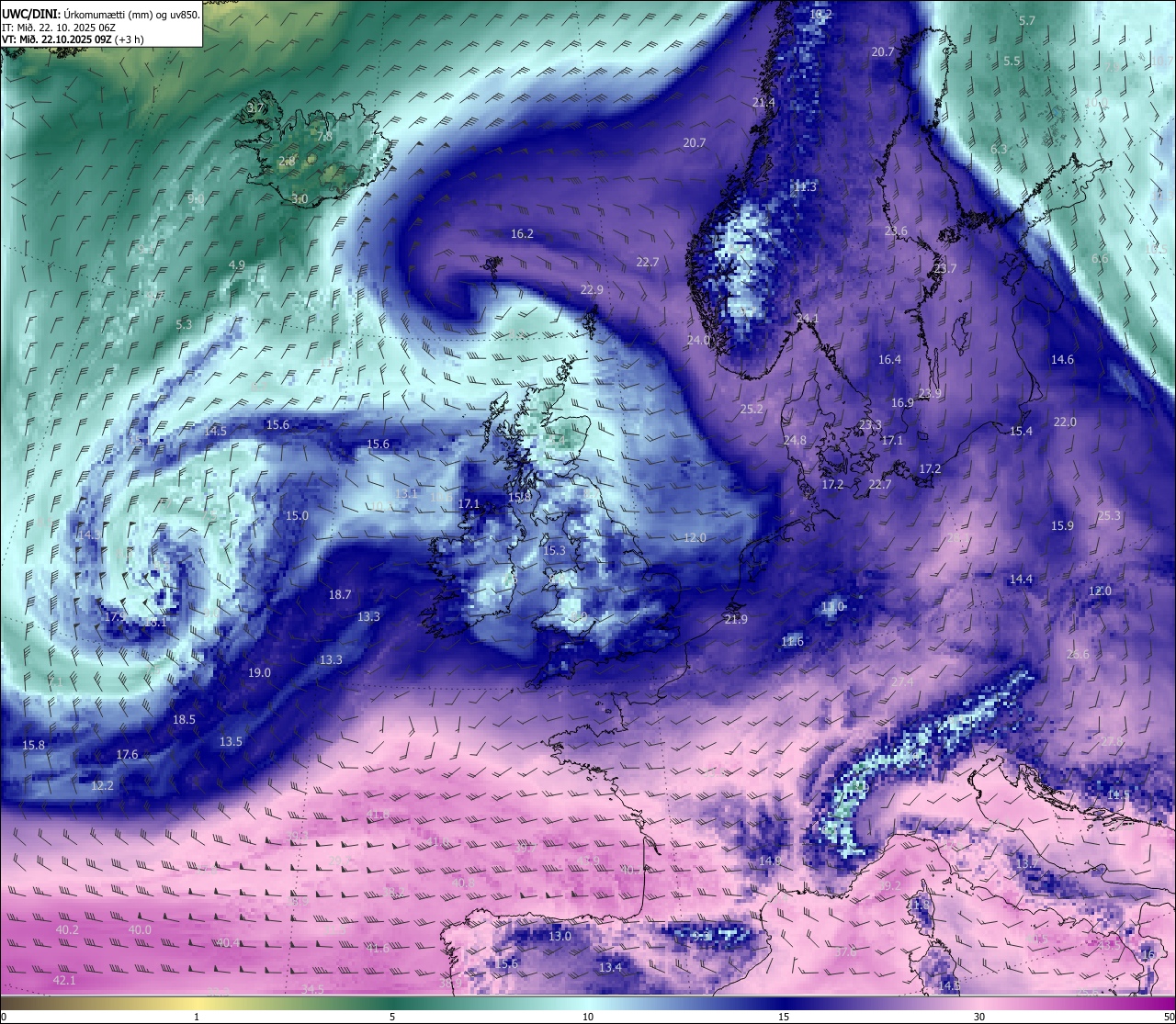Select the IT: Mið. 22. 10. 2025 06Z line
This screenshot has width=1176, height=1024.
[x=59, y=28]
